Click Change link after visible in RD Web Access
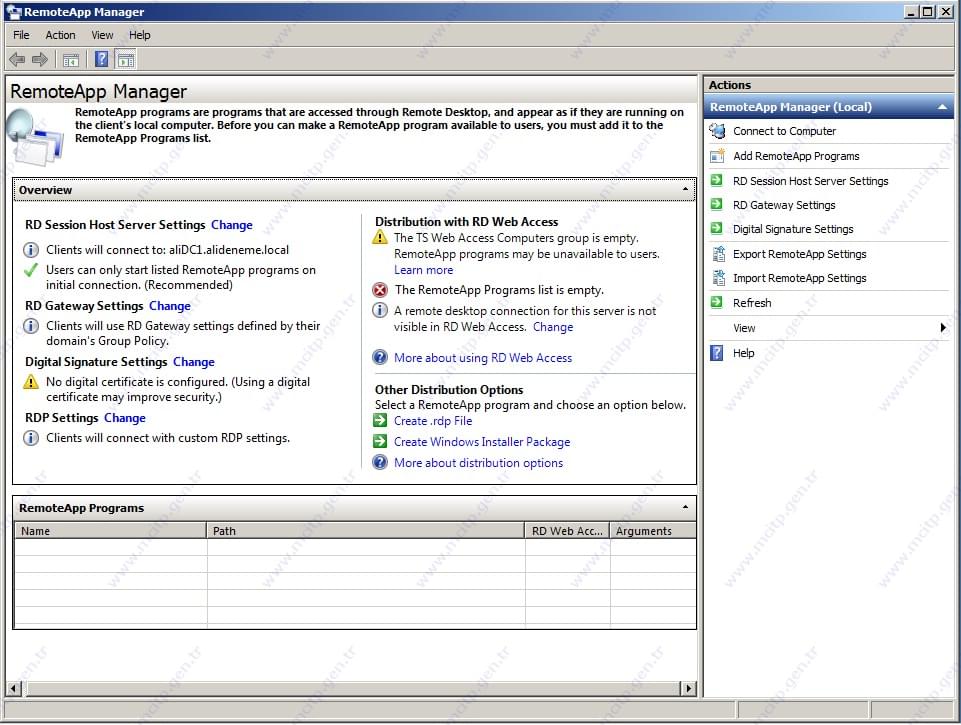The image size is (961, 725). (x=553, y=327)
